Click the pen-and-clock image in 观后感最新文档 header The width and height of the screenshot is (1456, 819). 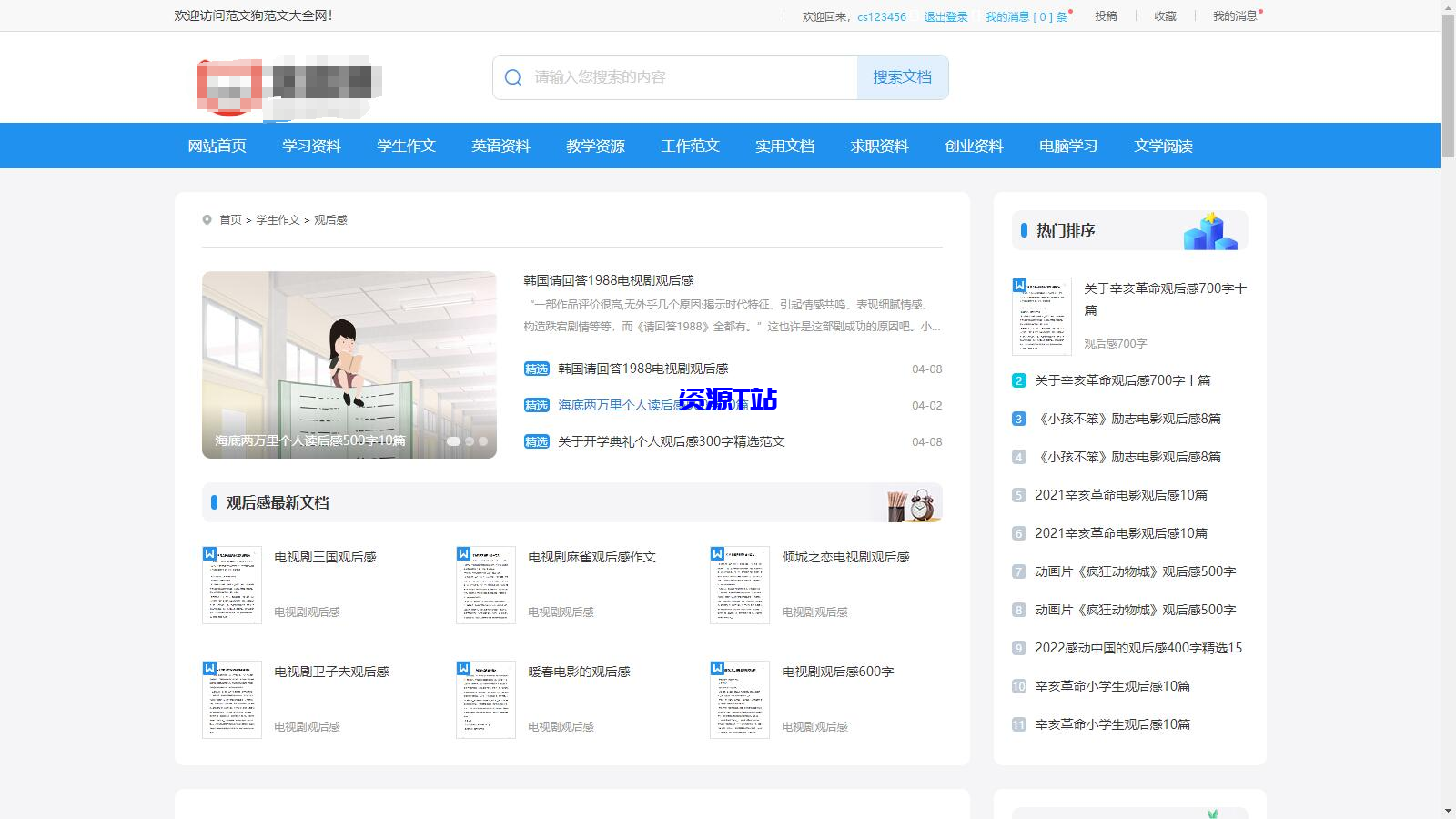912,502
